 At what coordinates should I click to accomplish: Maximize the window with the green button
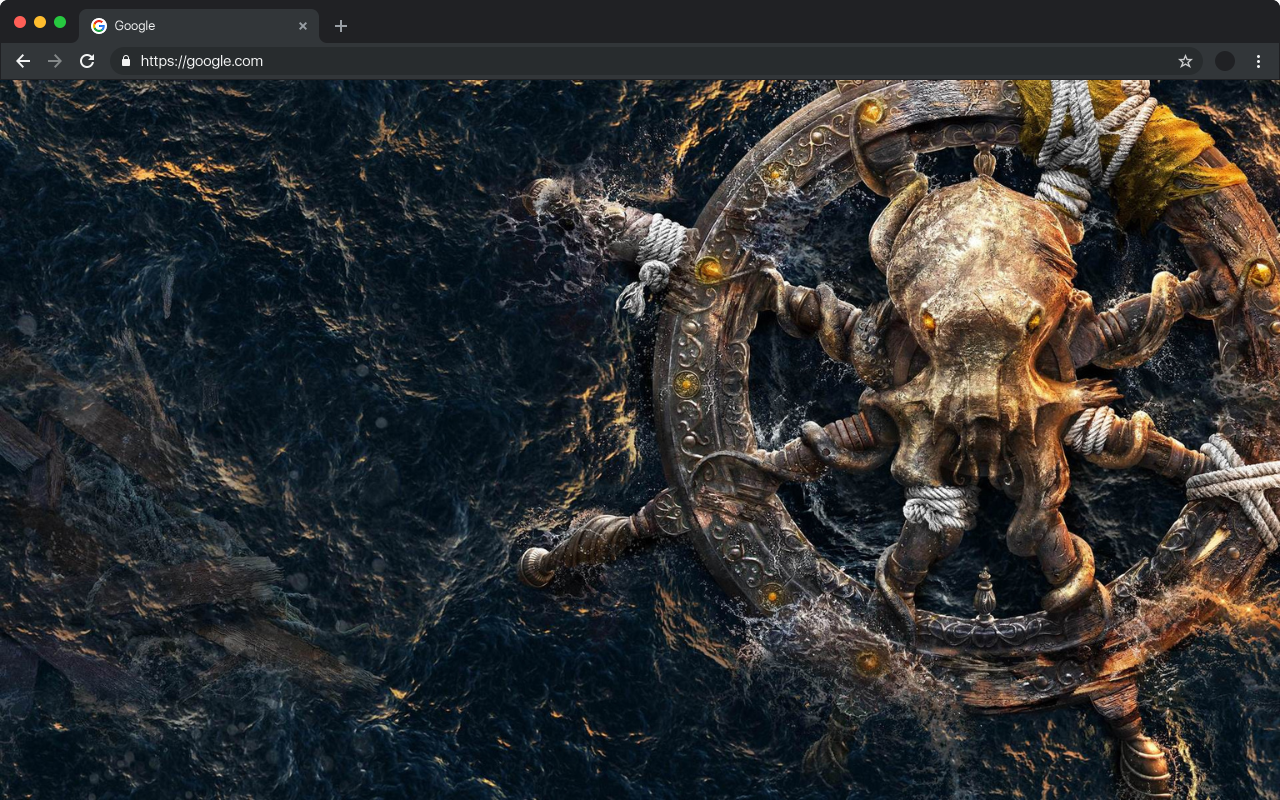(x=60, y=22)
